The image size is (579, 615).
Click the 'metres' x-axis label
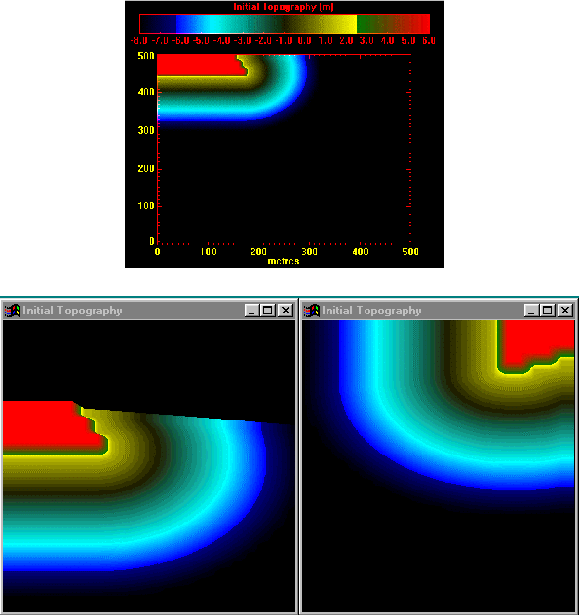click(x=283, y=261)
